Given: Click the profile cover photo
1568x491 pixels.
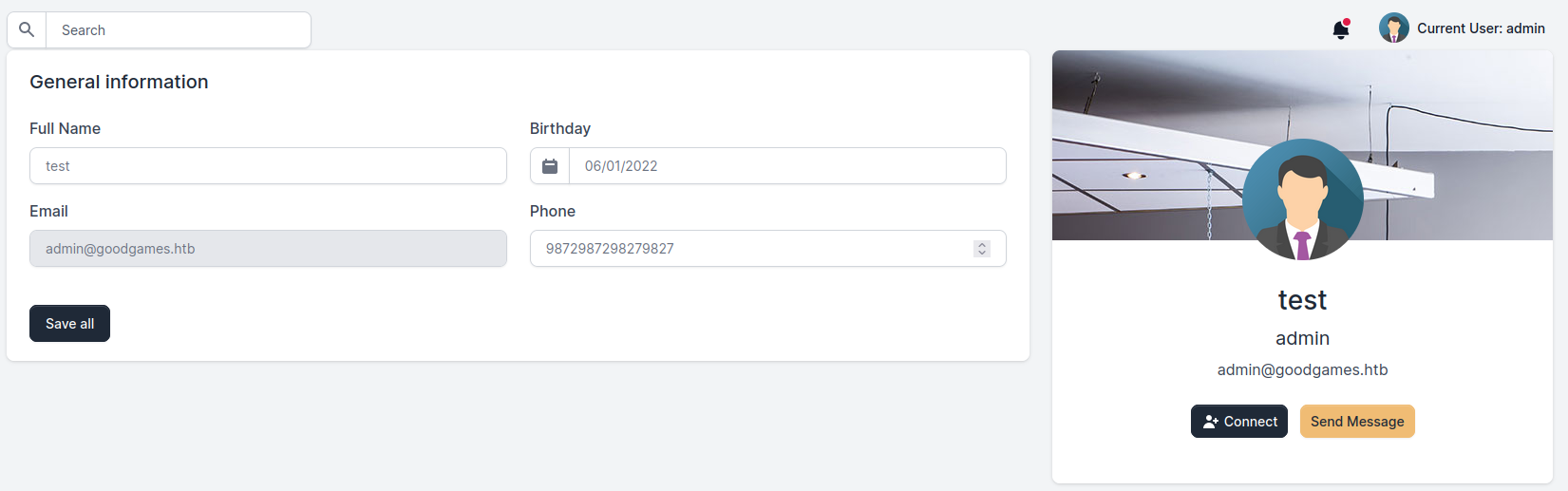Looking at the screenshot, I should (x=1140, y=104).
